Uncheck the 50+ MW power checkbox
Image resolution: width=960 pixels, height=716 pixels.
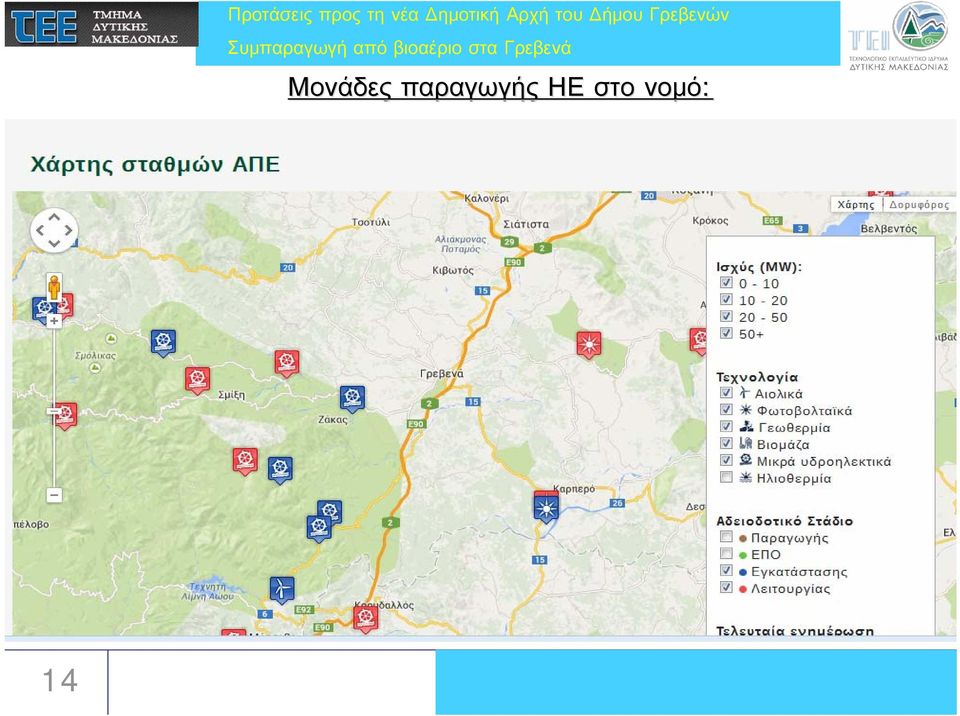726,333
